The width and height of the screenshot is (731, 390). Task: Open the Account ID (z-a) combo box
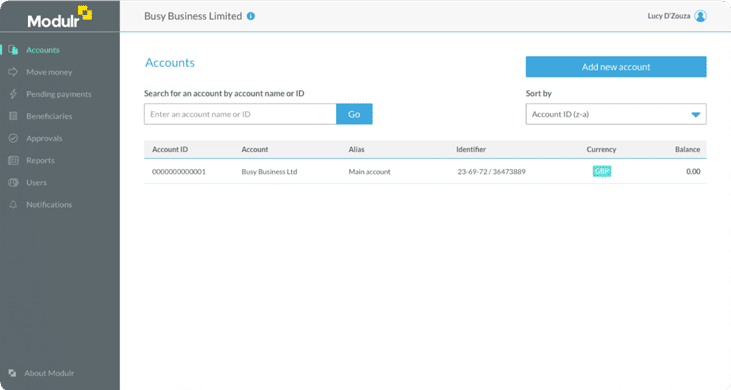(x=616, y=114)
